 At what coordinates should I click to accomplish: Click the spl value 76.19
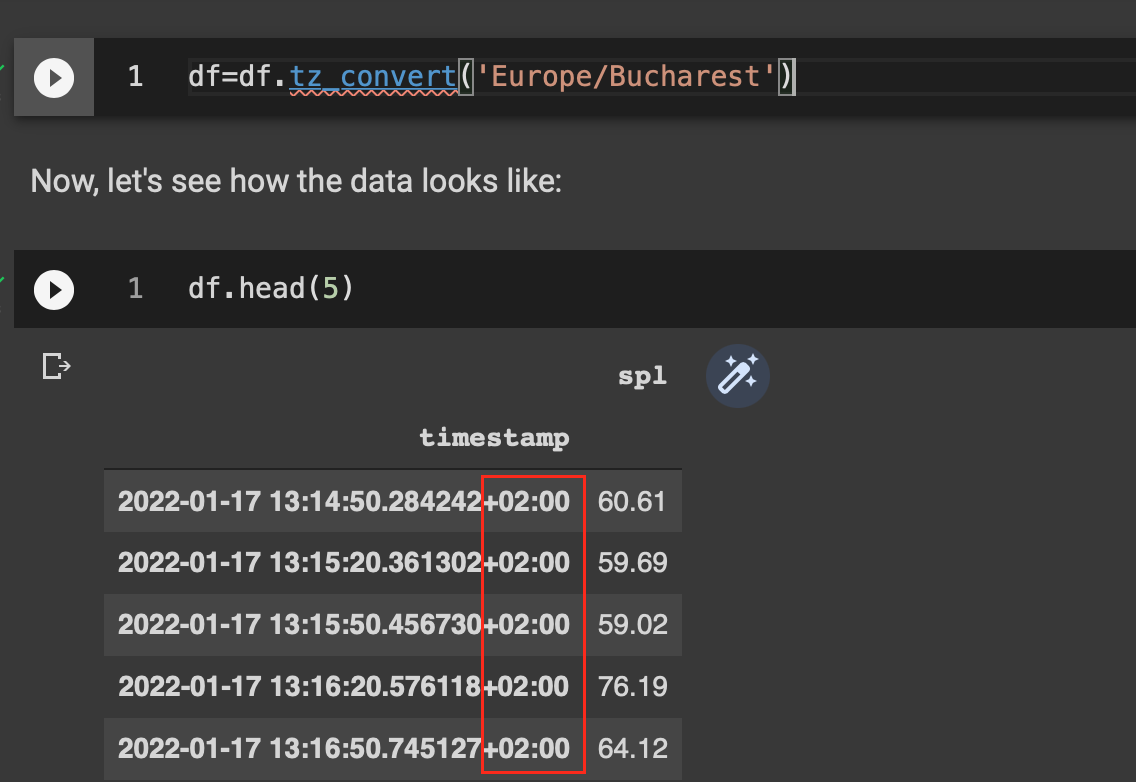(x=632, y=687)
